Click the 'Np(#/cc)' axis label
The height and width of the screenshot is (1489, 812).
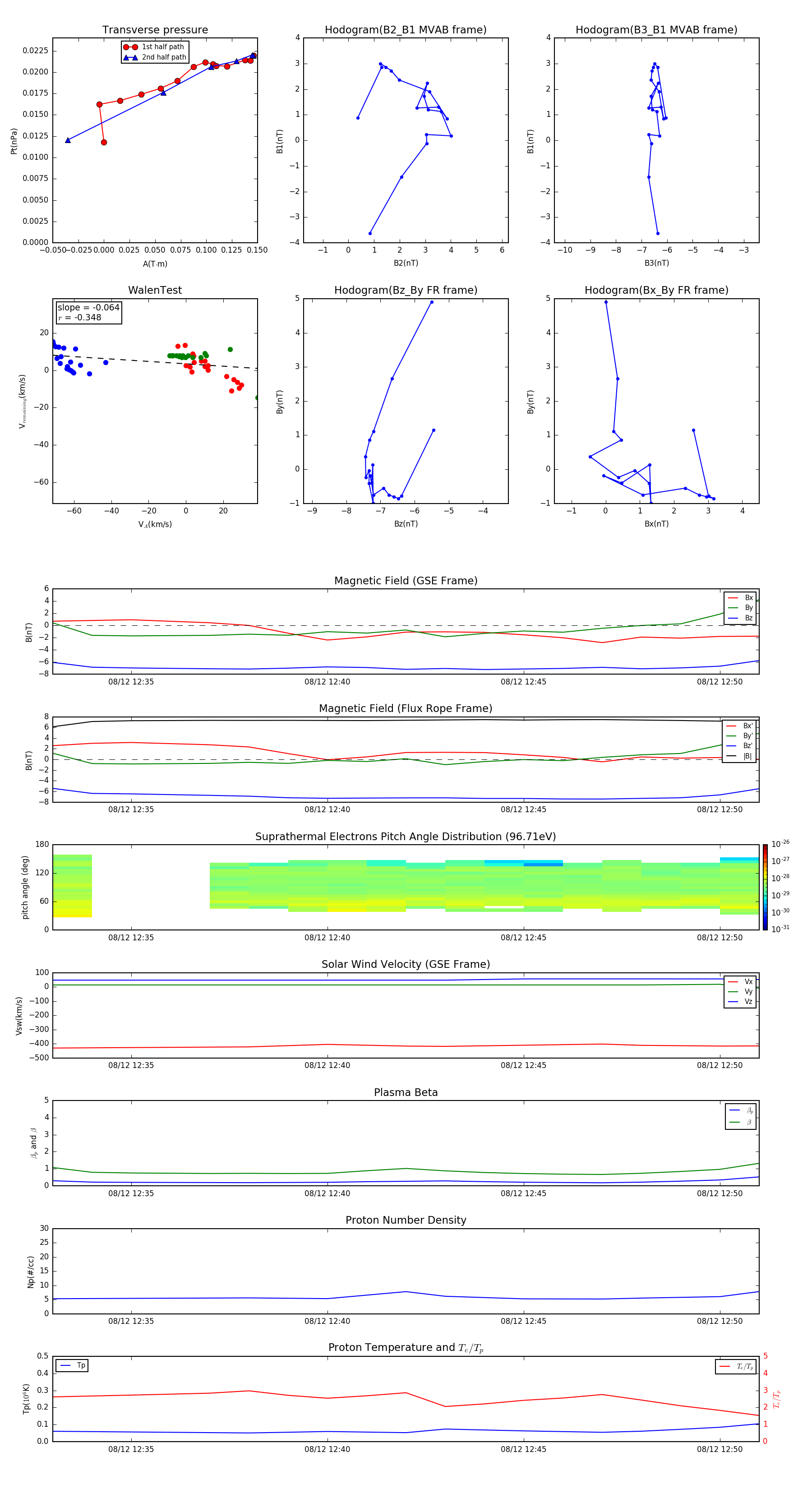[x=31, y=1272]
